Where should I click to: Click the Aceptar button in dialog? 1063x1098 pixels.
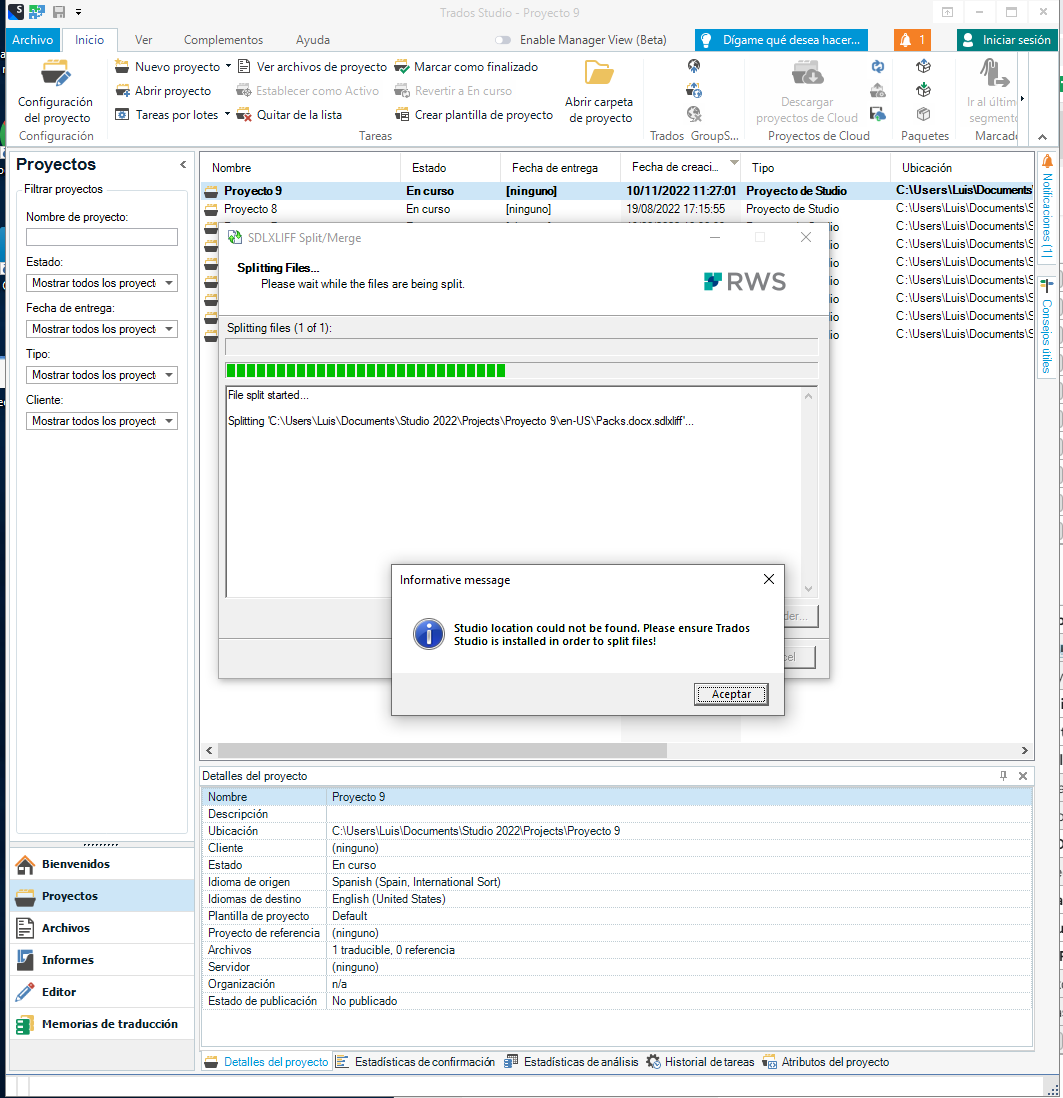coord(730,694)
